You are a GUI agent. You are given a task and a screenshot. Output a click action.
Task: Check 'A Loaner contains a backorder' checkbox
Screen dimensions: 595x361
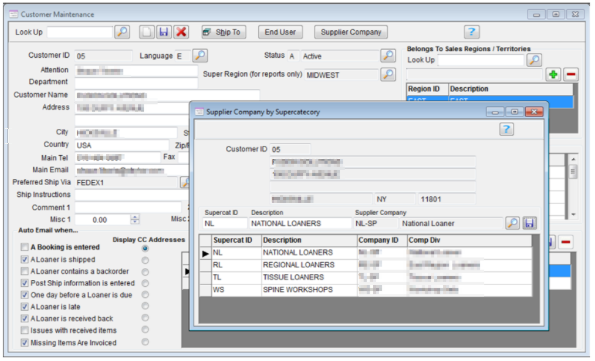pyautogui.click(x=25, y=271)
